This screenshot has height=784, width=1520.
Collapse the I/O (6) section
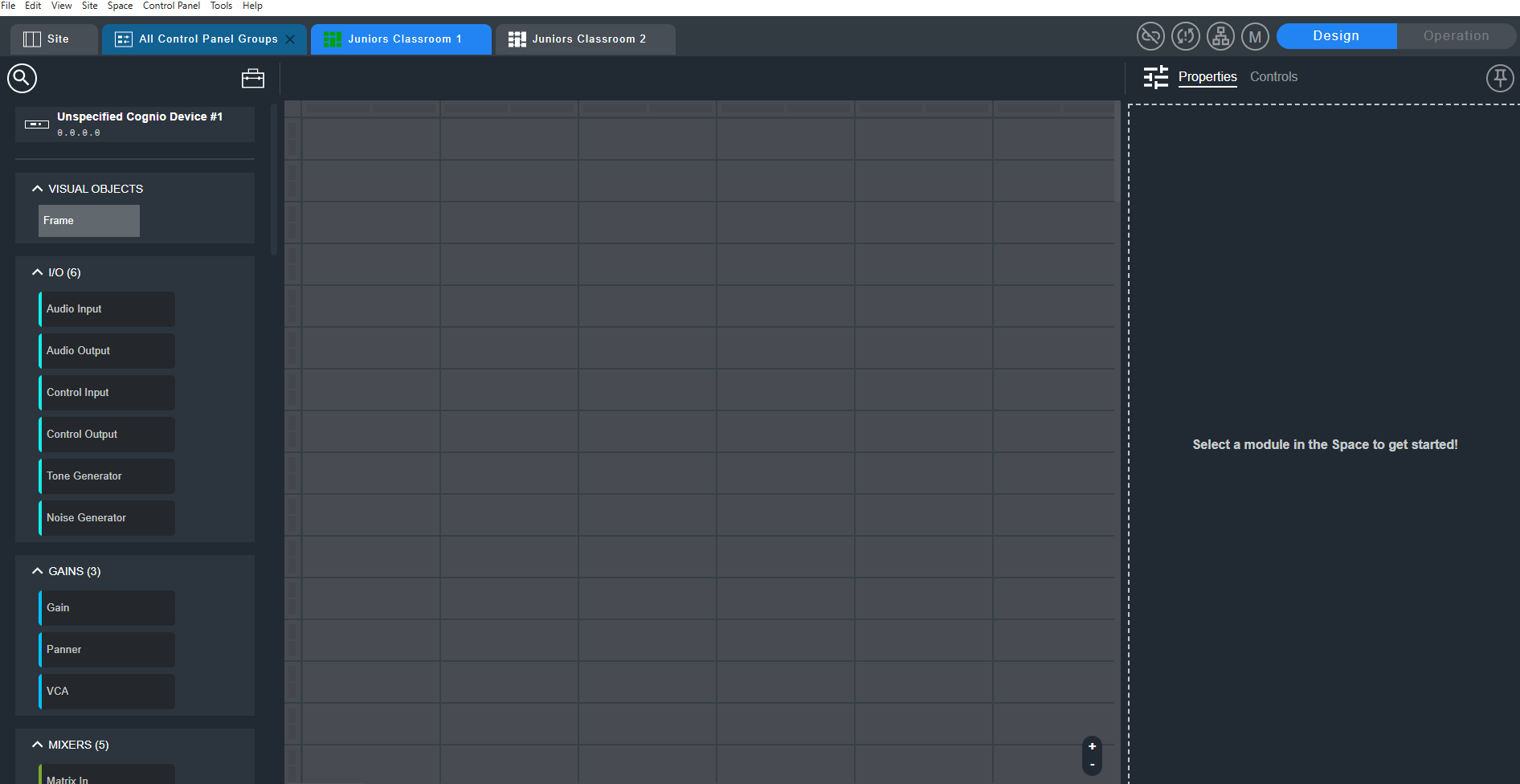(x=37, y=272)
